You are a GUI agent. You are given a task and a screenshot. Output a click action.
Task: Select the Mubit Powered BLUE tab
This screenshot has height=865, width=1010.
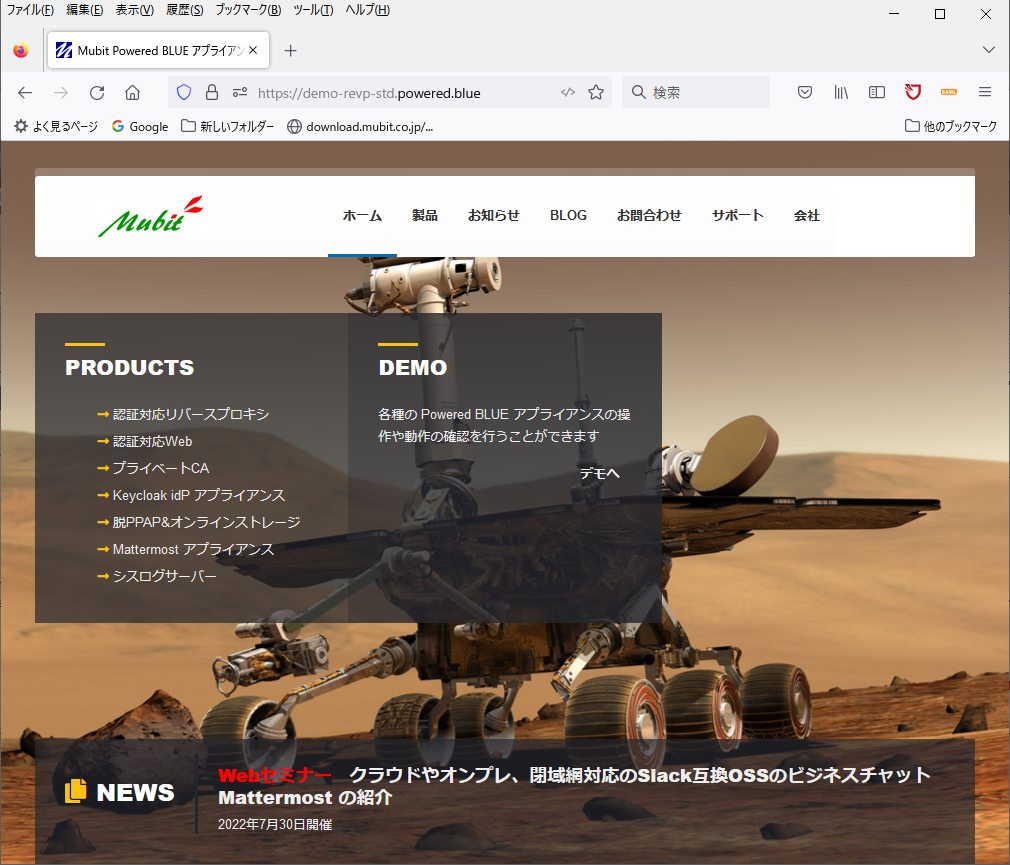pos(158,50)
